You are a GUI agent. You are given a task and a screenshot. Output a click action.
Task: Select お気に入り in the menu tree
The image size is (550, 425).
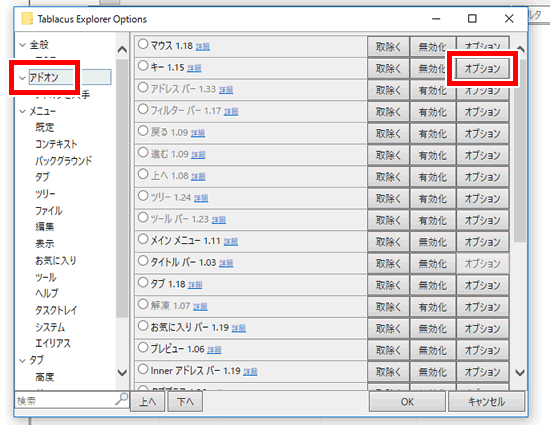click(56, 261)
